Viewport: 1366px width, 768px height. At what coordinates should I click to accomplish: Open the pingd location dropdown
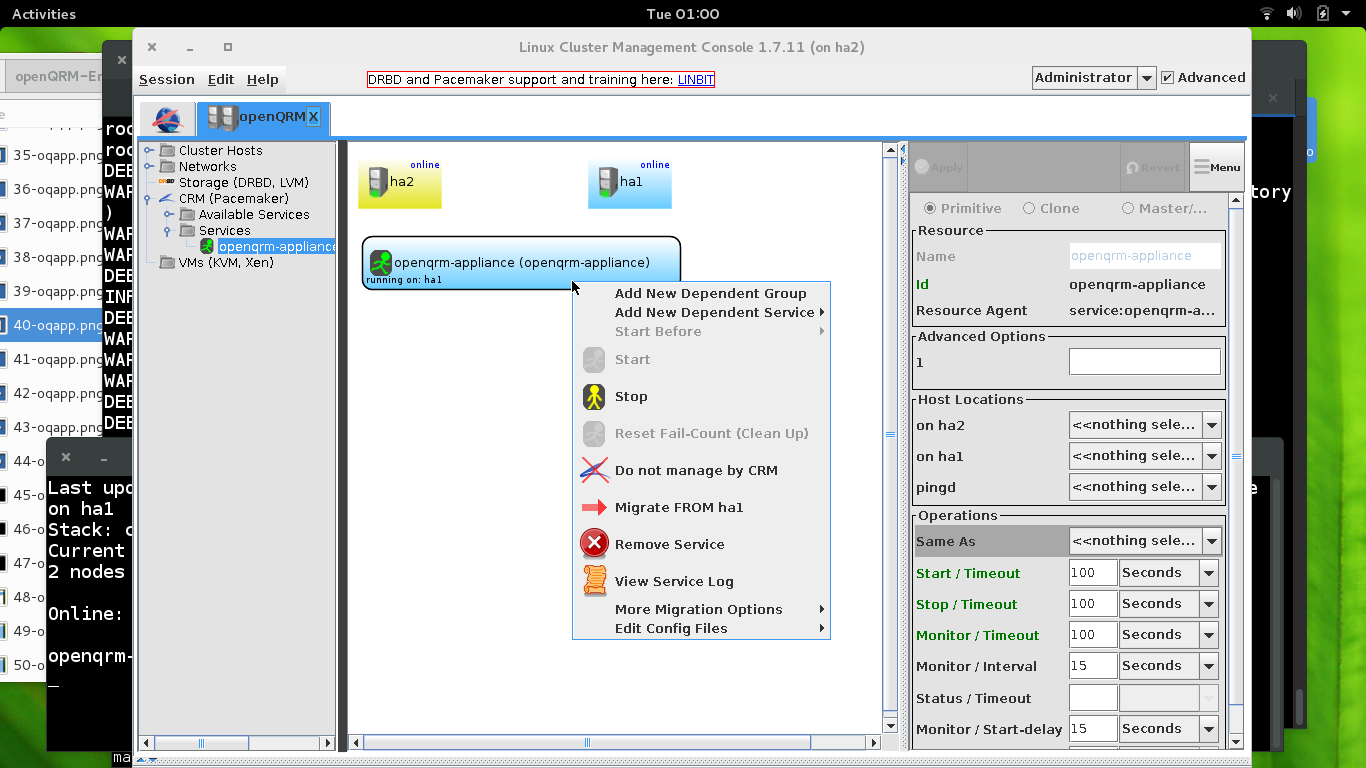pyautogui.click(x=1212, y=487)
